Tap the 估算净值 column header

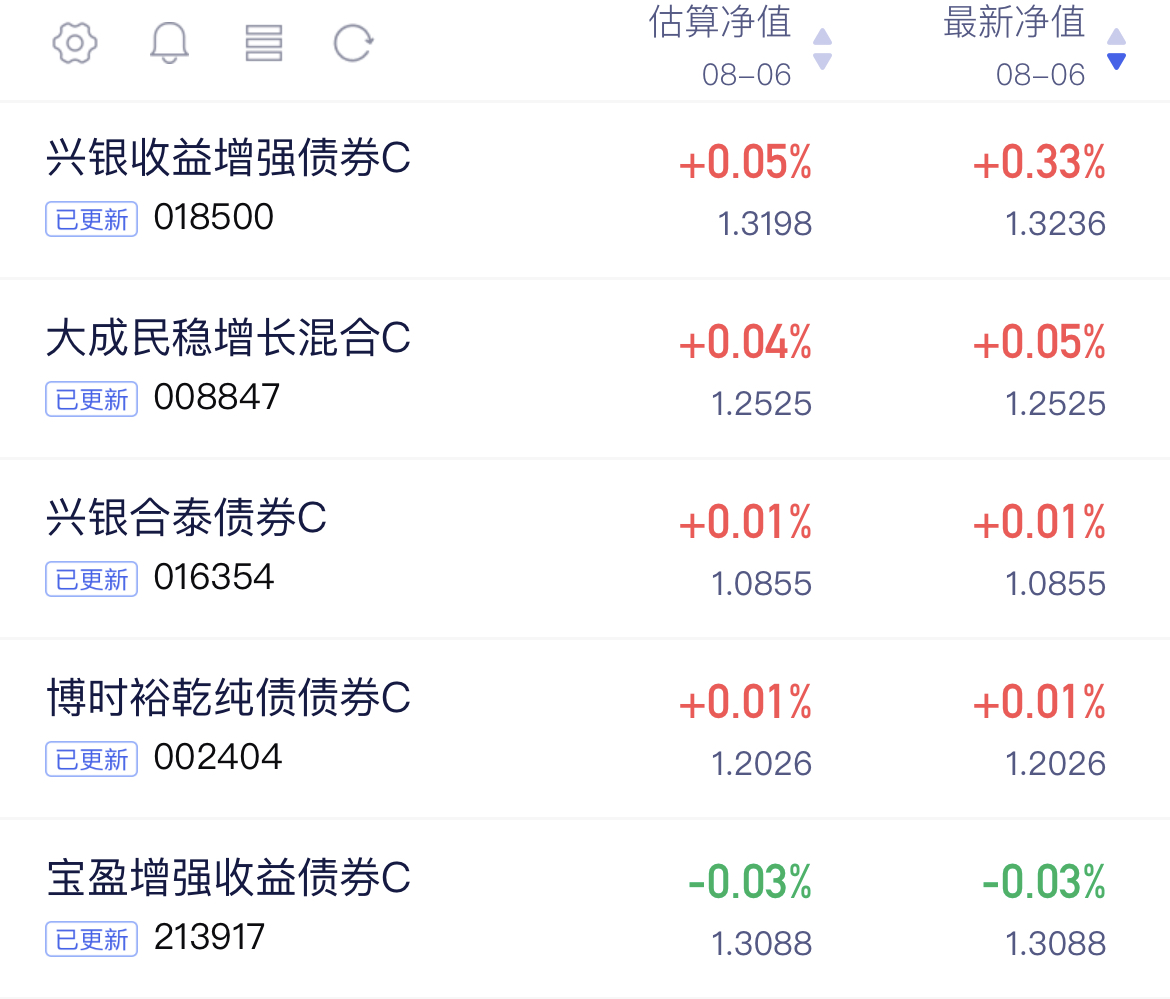click(720, 22)
